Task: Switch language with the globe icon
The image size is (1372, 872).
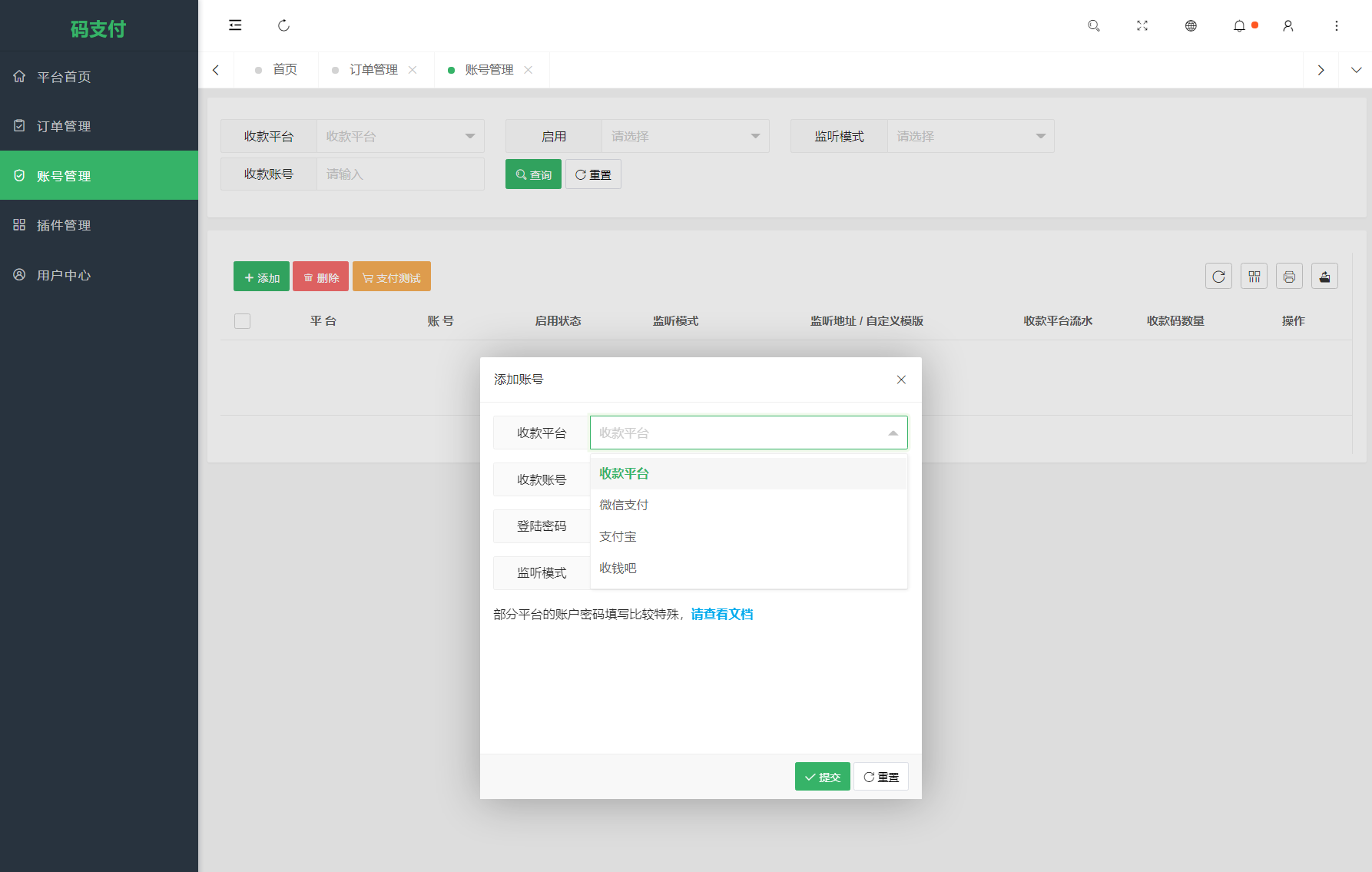Action: tap(1191, 25)
